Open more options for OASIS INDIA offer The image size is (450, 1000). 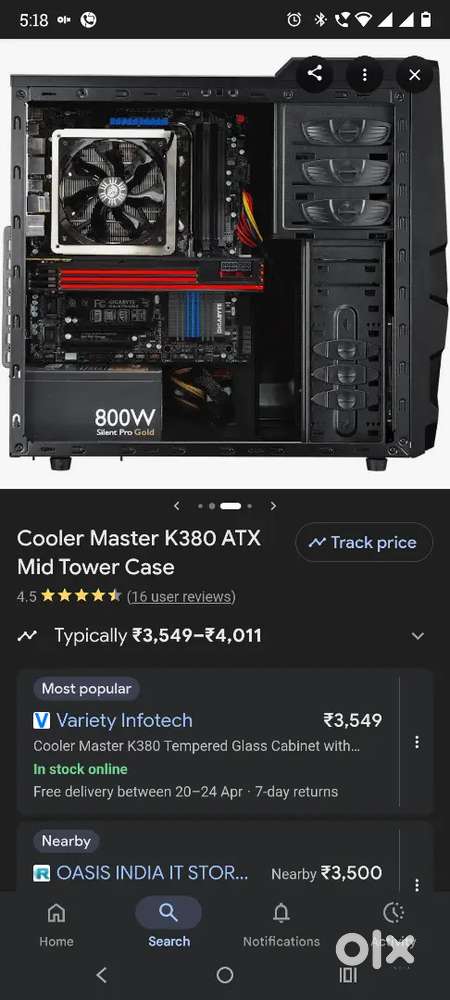pos(417,885)
